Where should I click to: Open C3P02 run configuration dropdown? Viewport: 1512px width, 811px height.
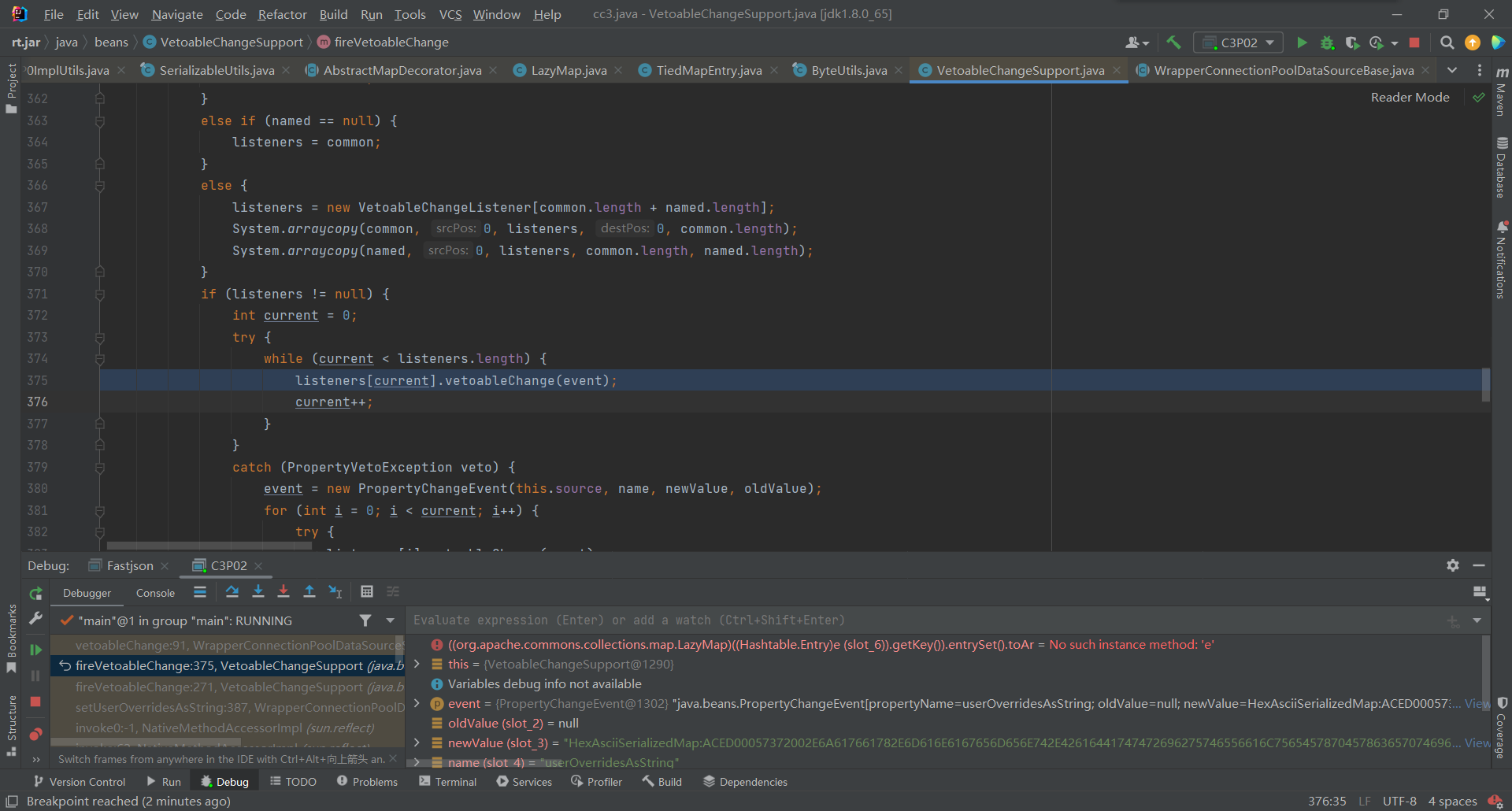1238,43
